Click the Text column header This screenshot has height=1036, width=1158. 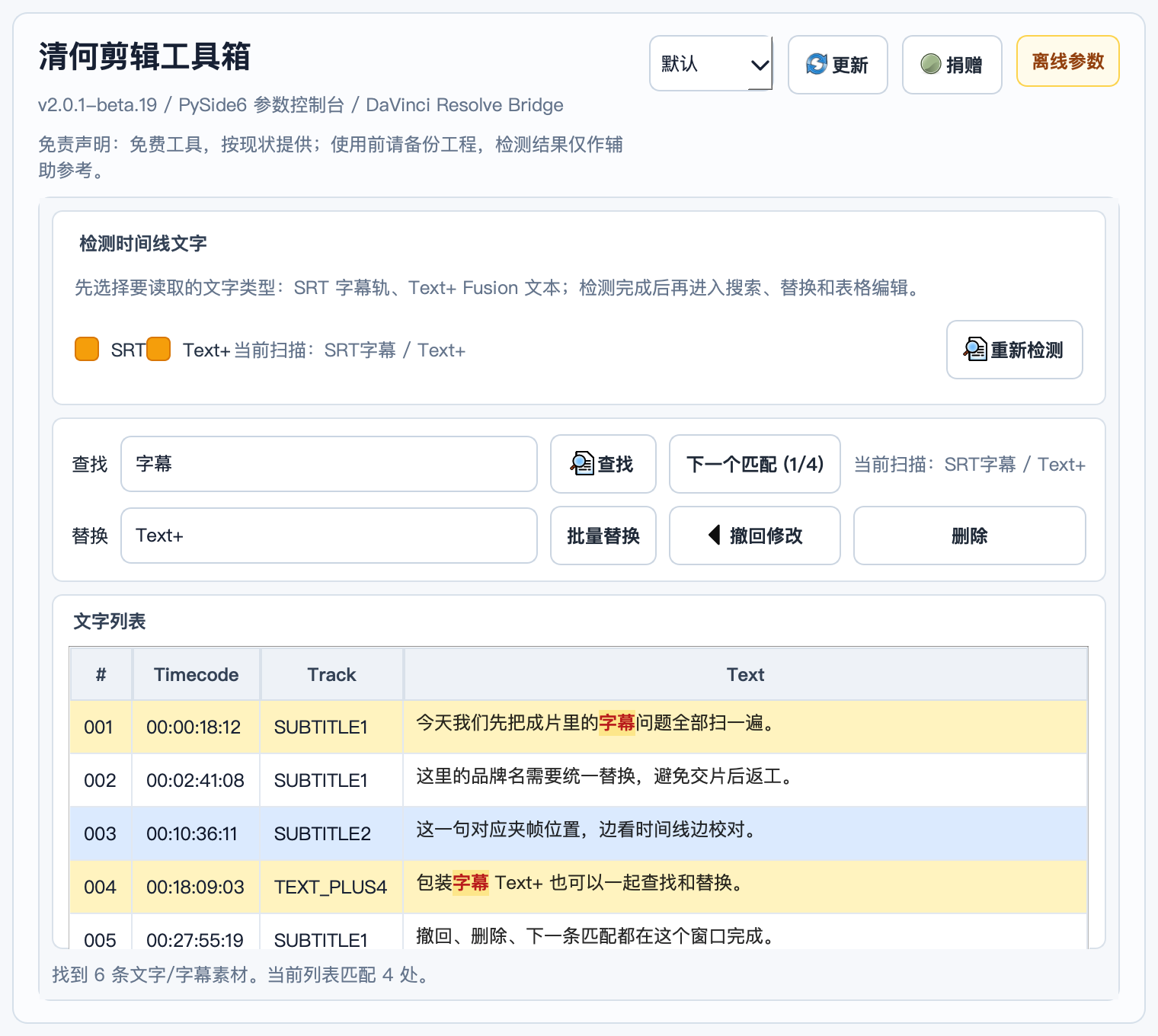(746, 674)
